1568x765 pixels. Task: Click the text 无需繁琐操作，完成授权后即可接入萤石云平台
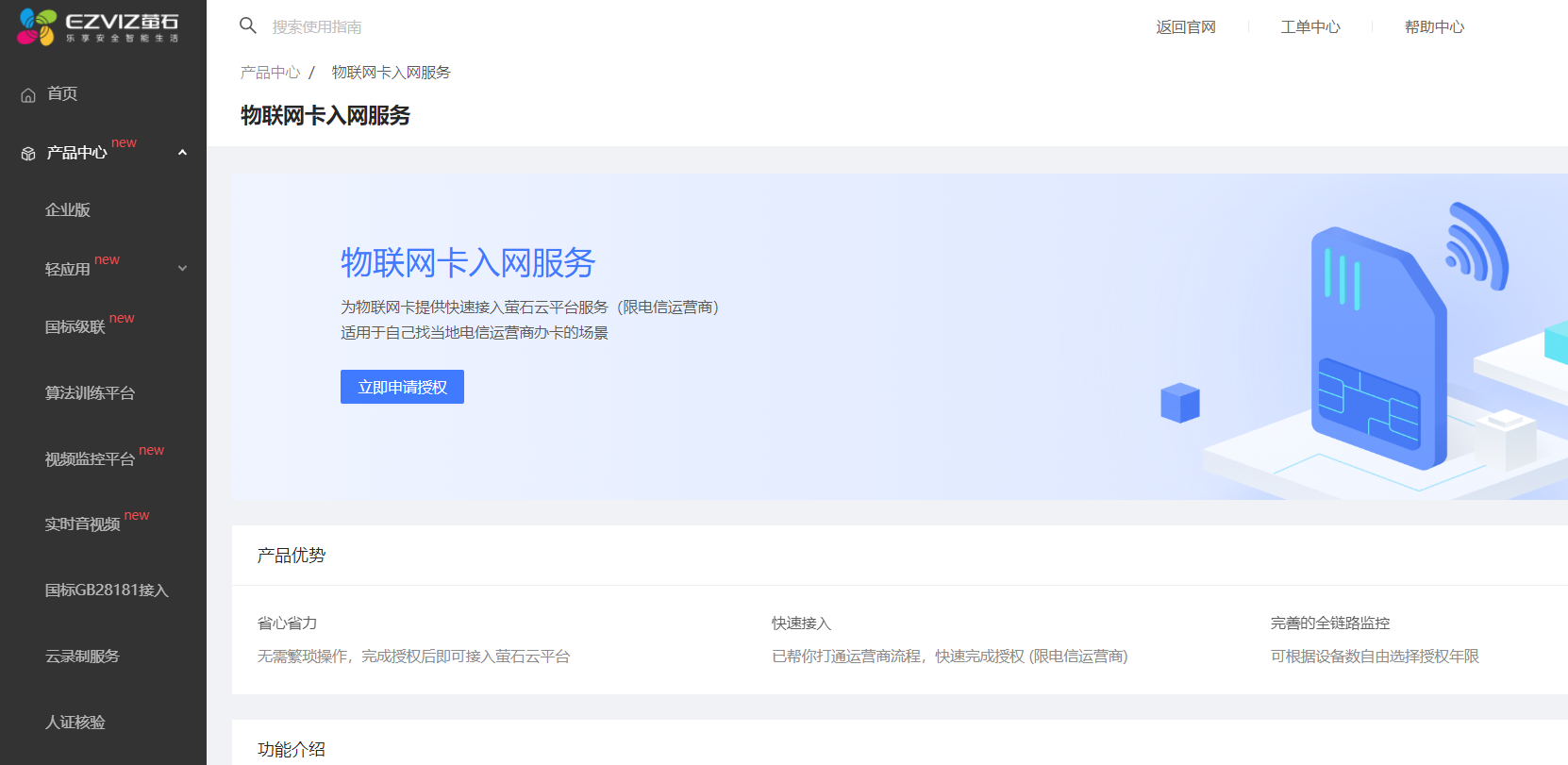413,657
